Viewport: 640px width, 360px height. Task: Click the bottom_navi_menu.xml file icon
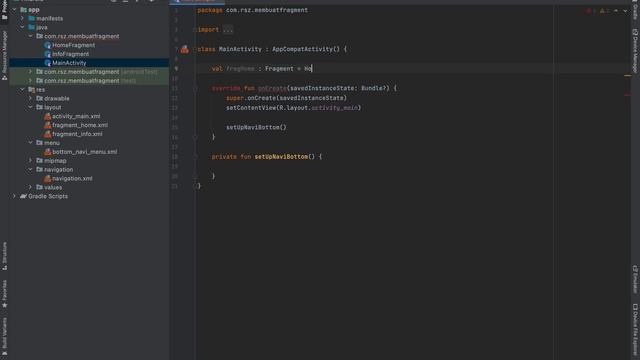pyautogui.click(x=47, y=152)
